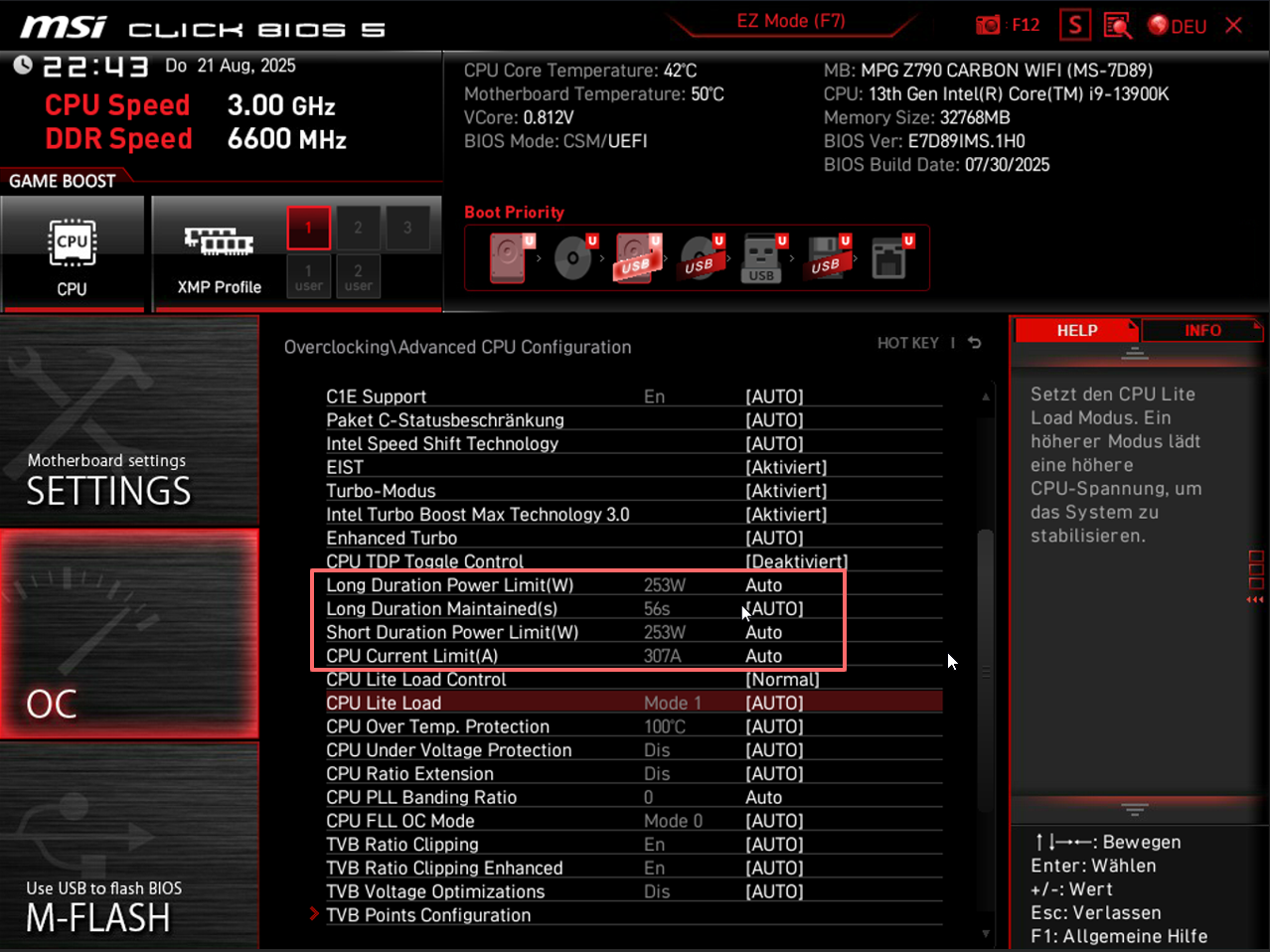Open CPU Under Voltage Protection option
This screenshot has width=1270, height=952.
634,750
